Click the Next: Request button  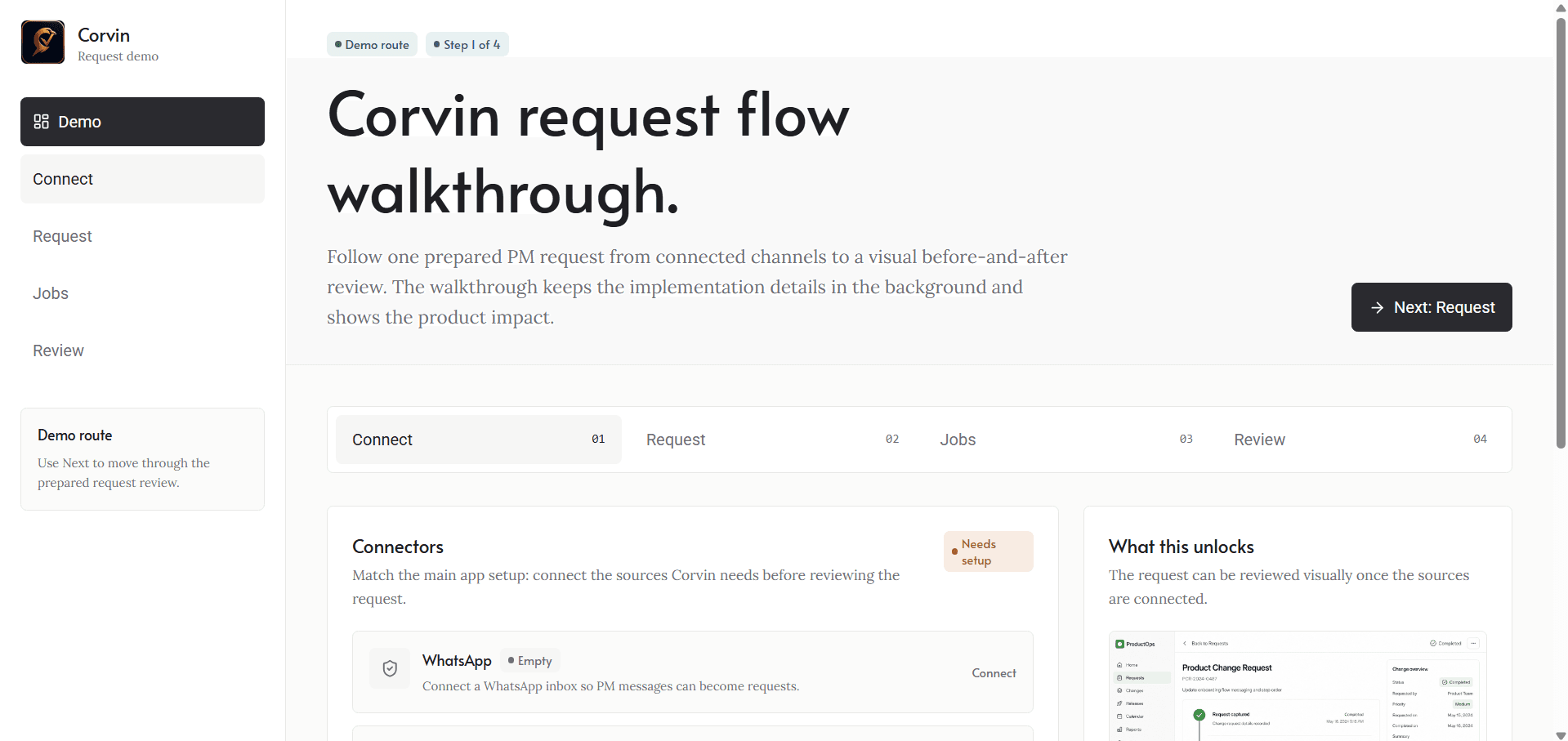1432,307
